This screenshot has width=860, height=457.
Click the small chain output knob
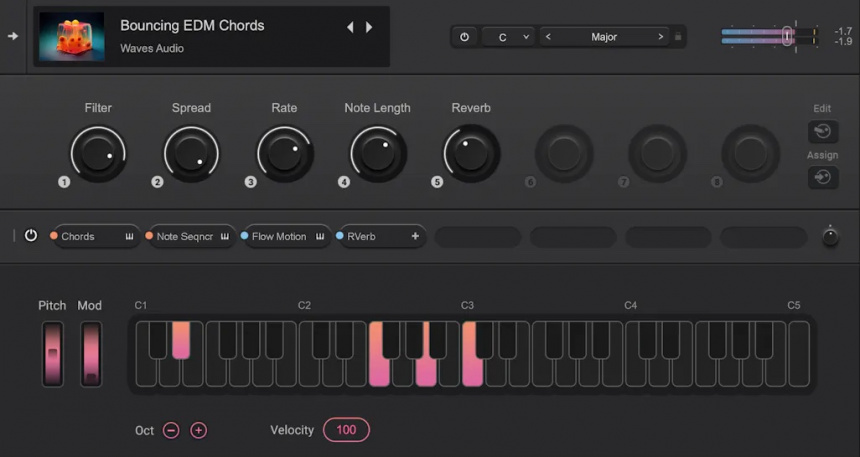[x=830, y=238]
